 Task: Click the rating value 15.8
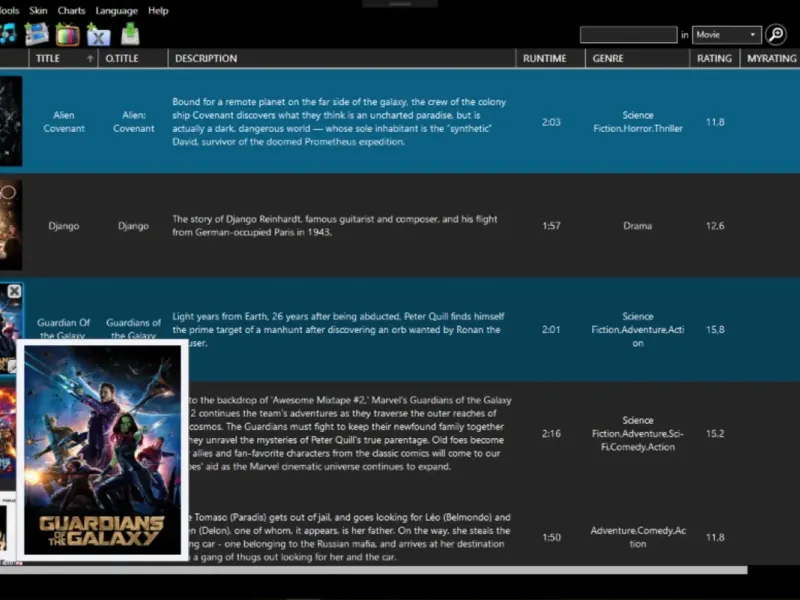click(715, 330)
